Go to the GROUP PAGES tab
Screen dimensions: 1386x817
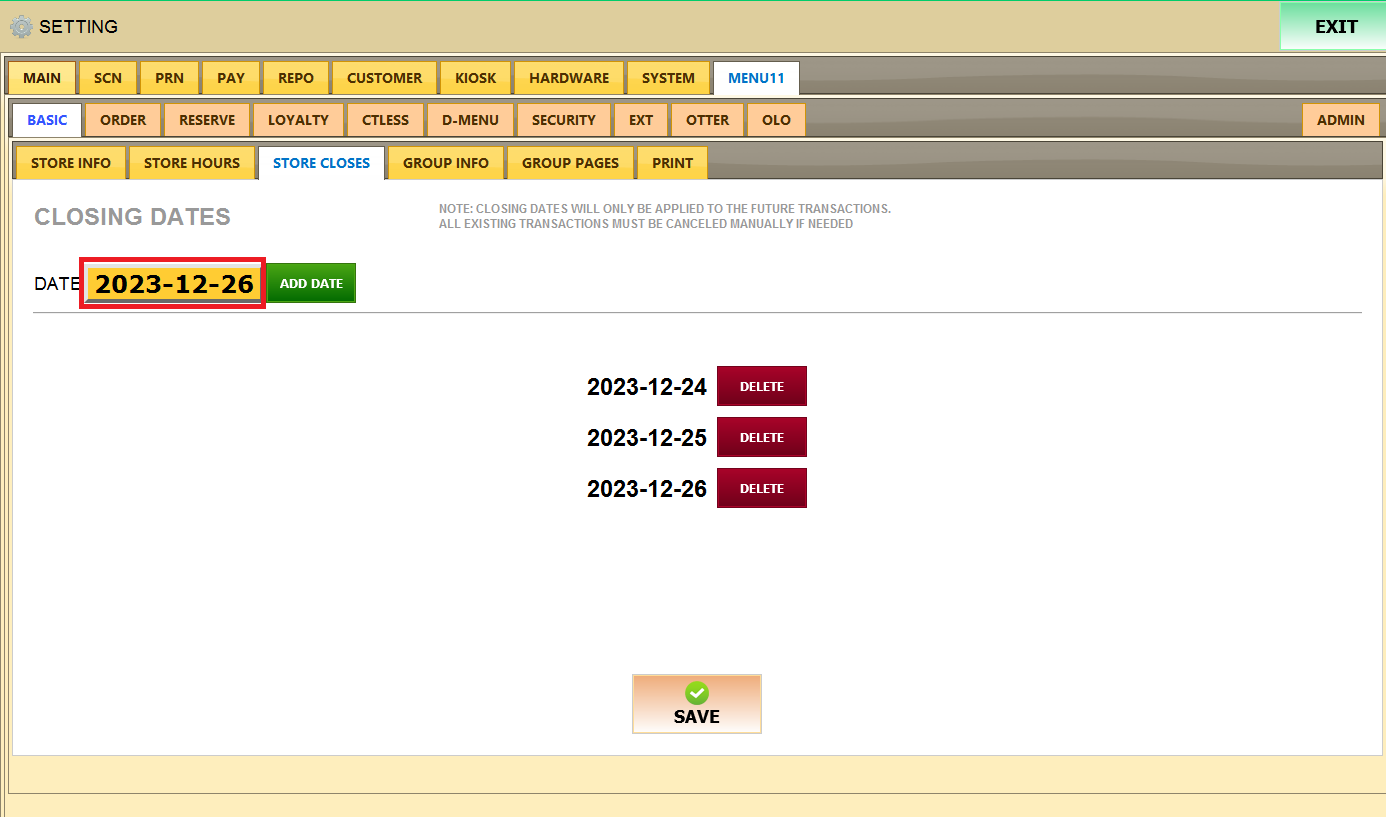click(570, 163)
